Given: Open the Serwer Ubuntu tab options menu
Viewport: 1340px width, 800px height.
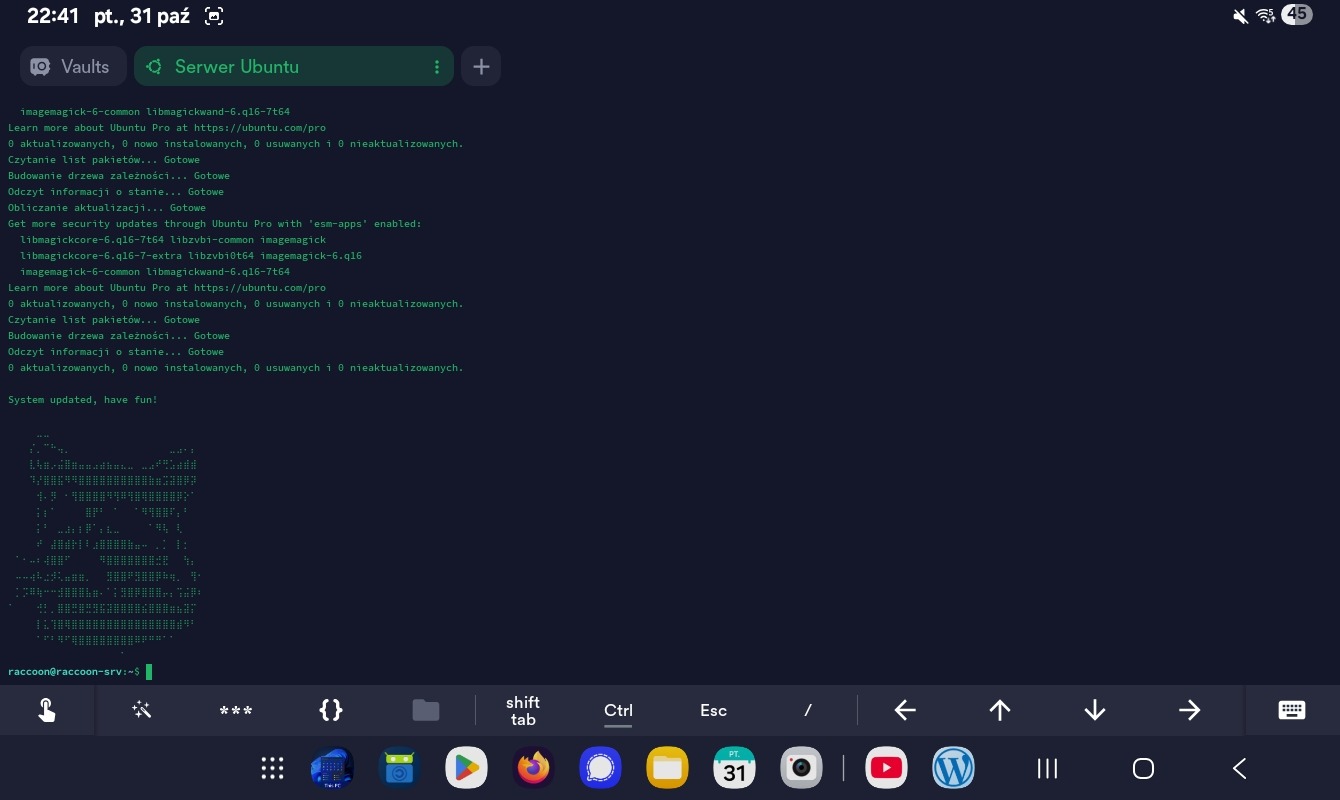Looking at the screenshot, I should [x=437, y=67].
